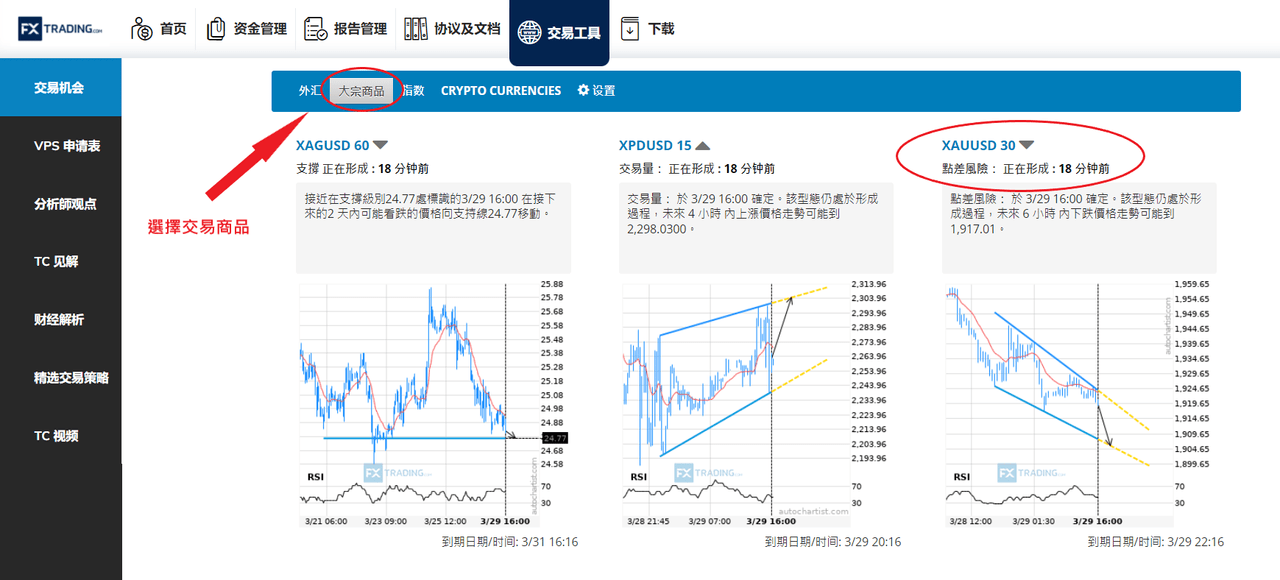Viewport: 1280px width, 580px height.
Task: Click the 下载 menu label
Action: pyautogui.click(x=661, y=29)
